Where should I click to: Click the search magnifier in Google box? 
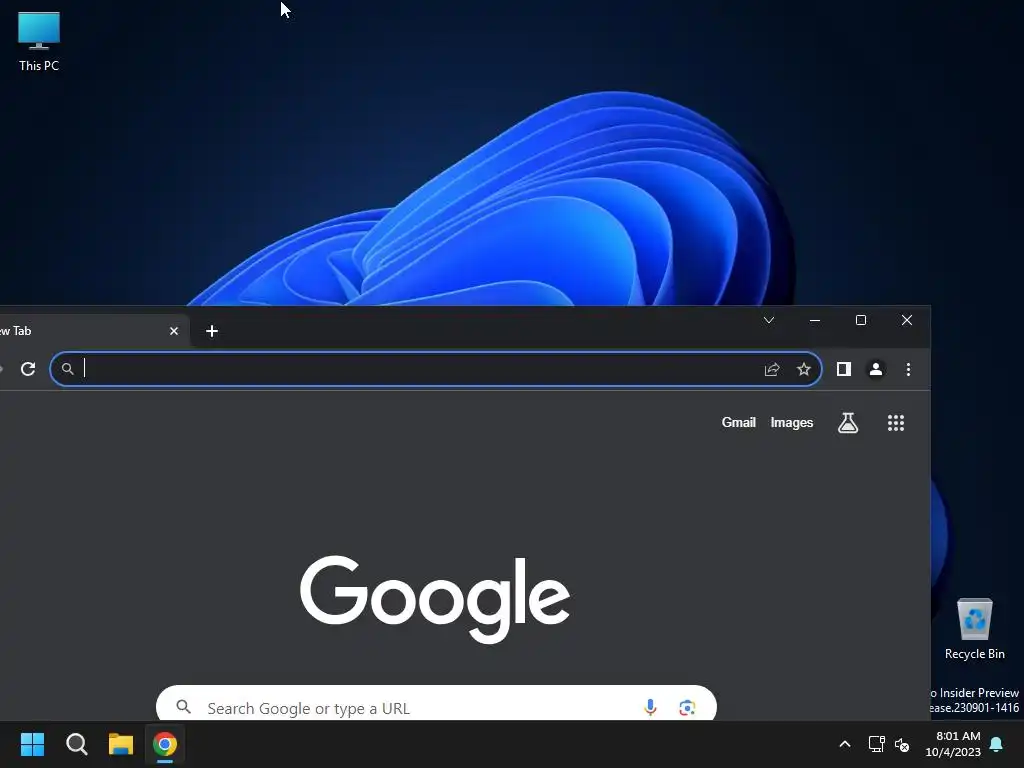coord(184,707)
